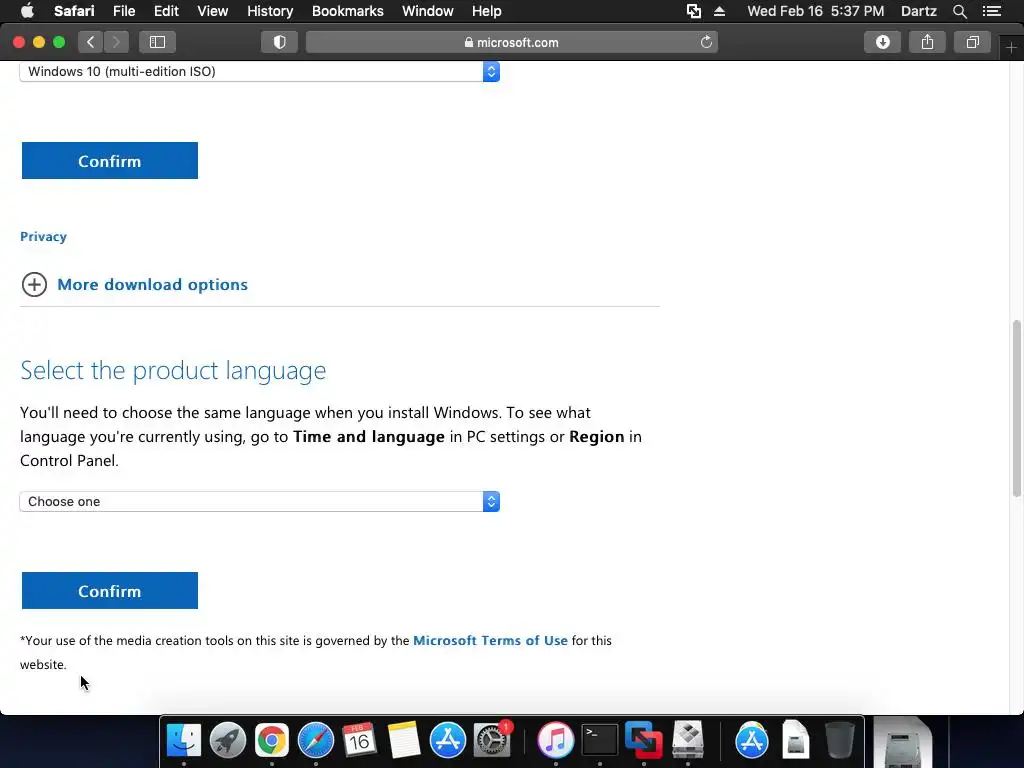The width and height of the screenshot is (1024, 768).
Task: Click the Apple menu logo
Action: pyautogui.click(x=27, y=11)
